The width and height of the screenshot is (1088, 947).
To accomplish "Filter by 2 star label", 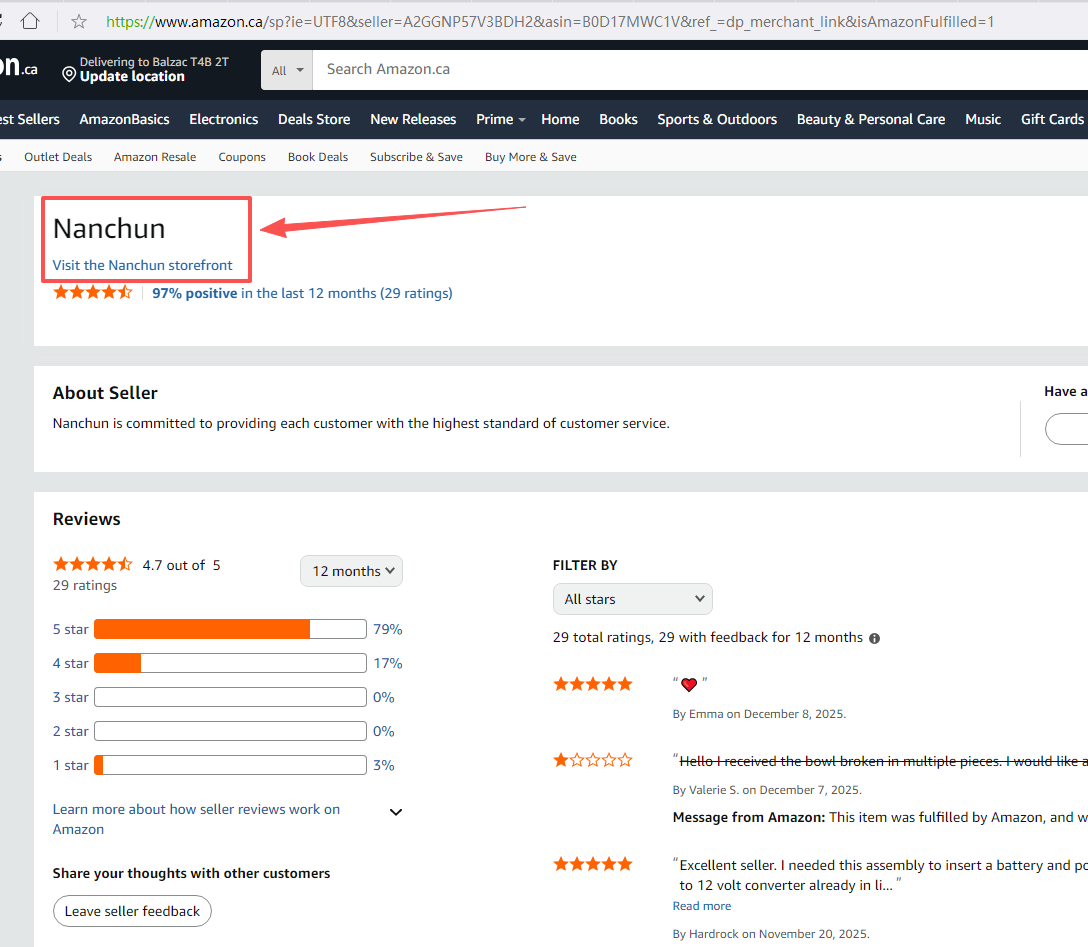I will 71,731.
